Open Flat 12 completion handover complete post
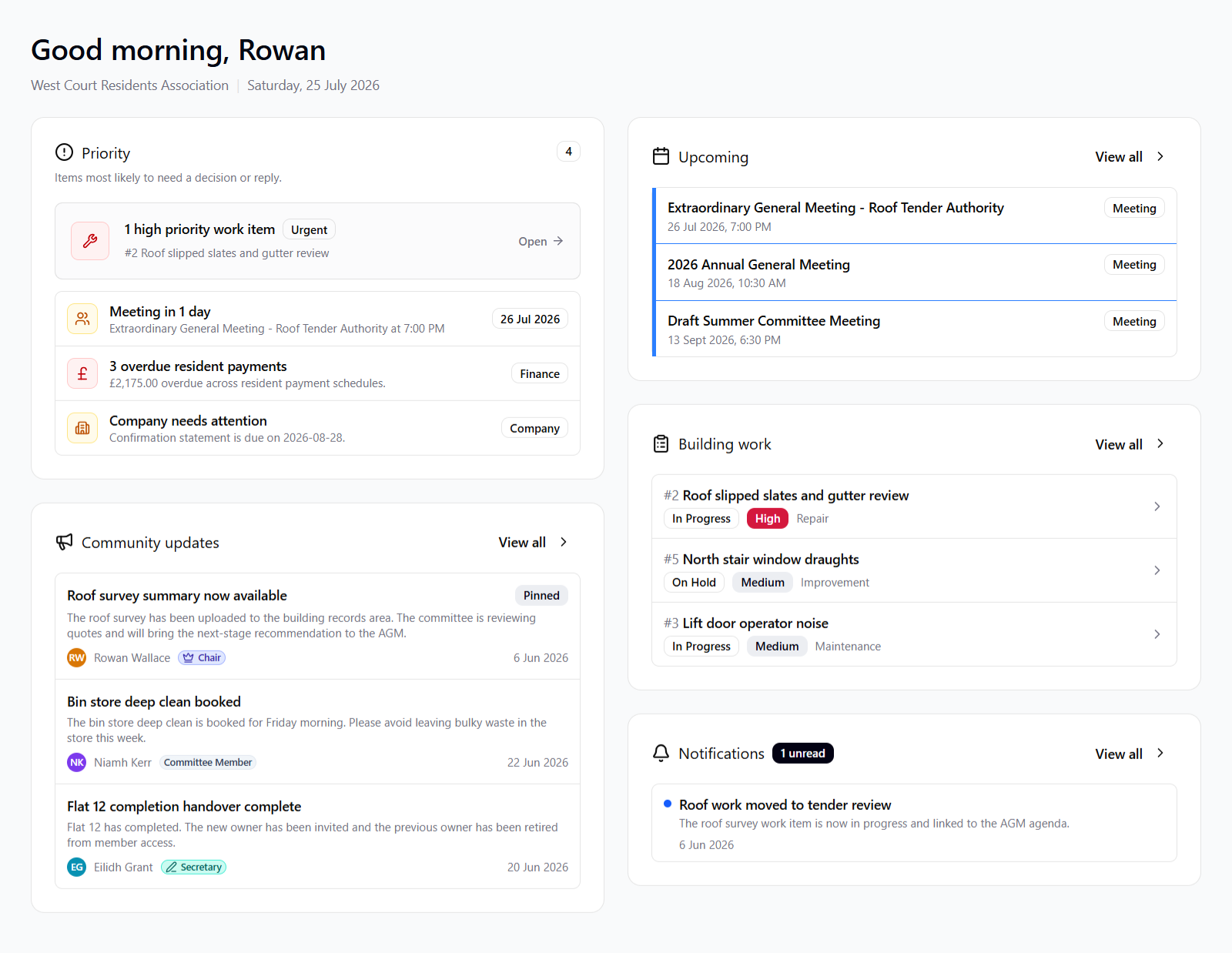This screenshot has width=1232, height=953. pyautogui.click(x=317, y=837)
